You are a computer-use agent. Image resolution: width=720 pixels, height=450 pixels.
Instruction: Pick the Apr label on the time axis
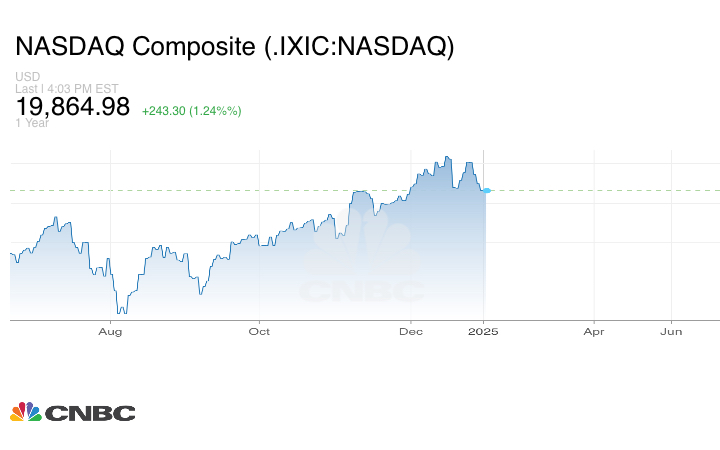click(594, 331)
